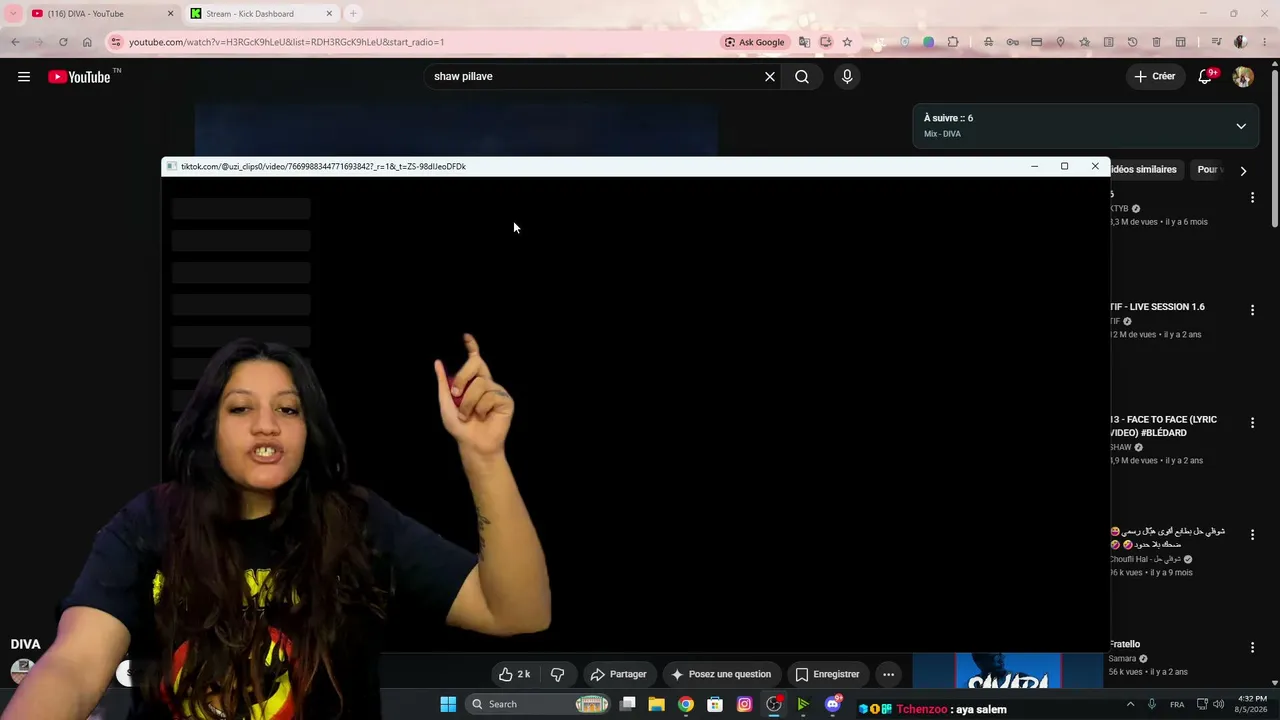
Task: Open options for the FACE TO FACE lyric video
Action: (x=1252, y=423)
